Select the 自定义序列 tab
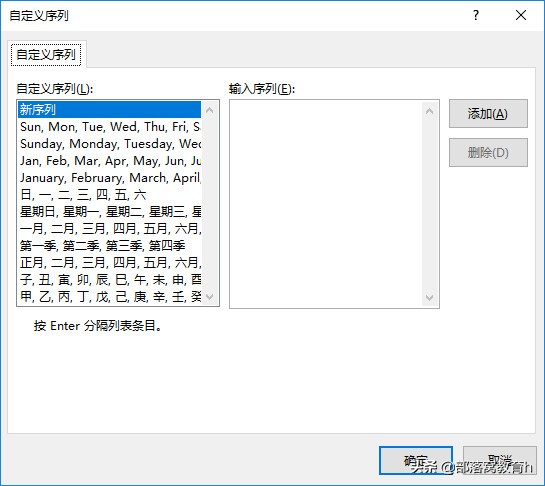 [x=46, y=55]
